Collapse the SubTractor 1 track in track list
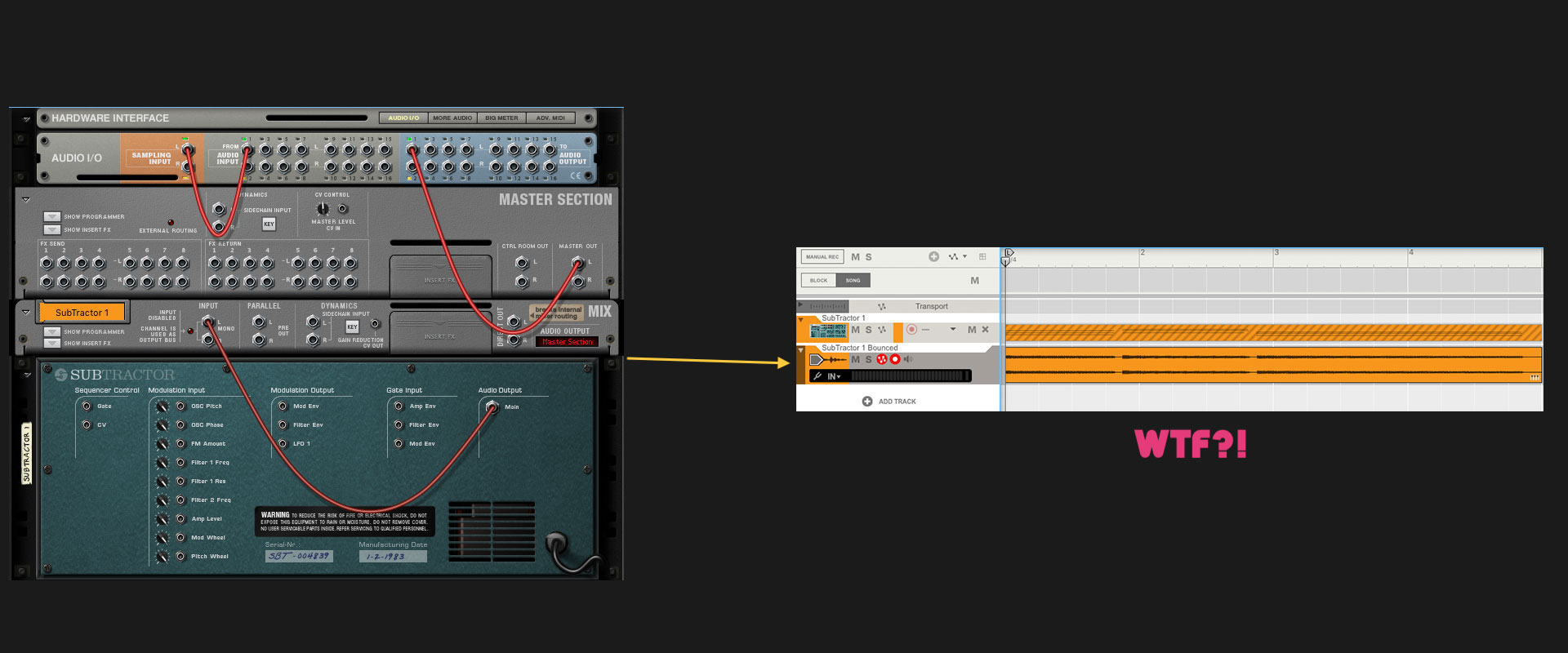1568x653 pixels. 802,319
